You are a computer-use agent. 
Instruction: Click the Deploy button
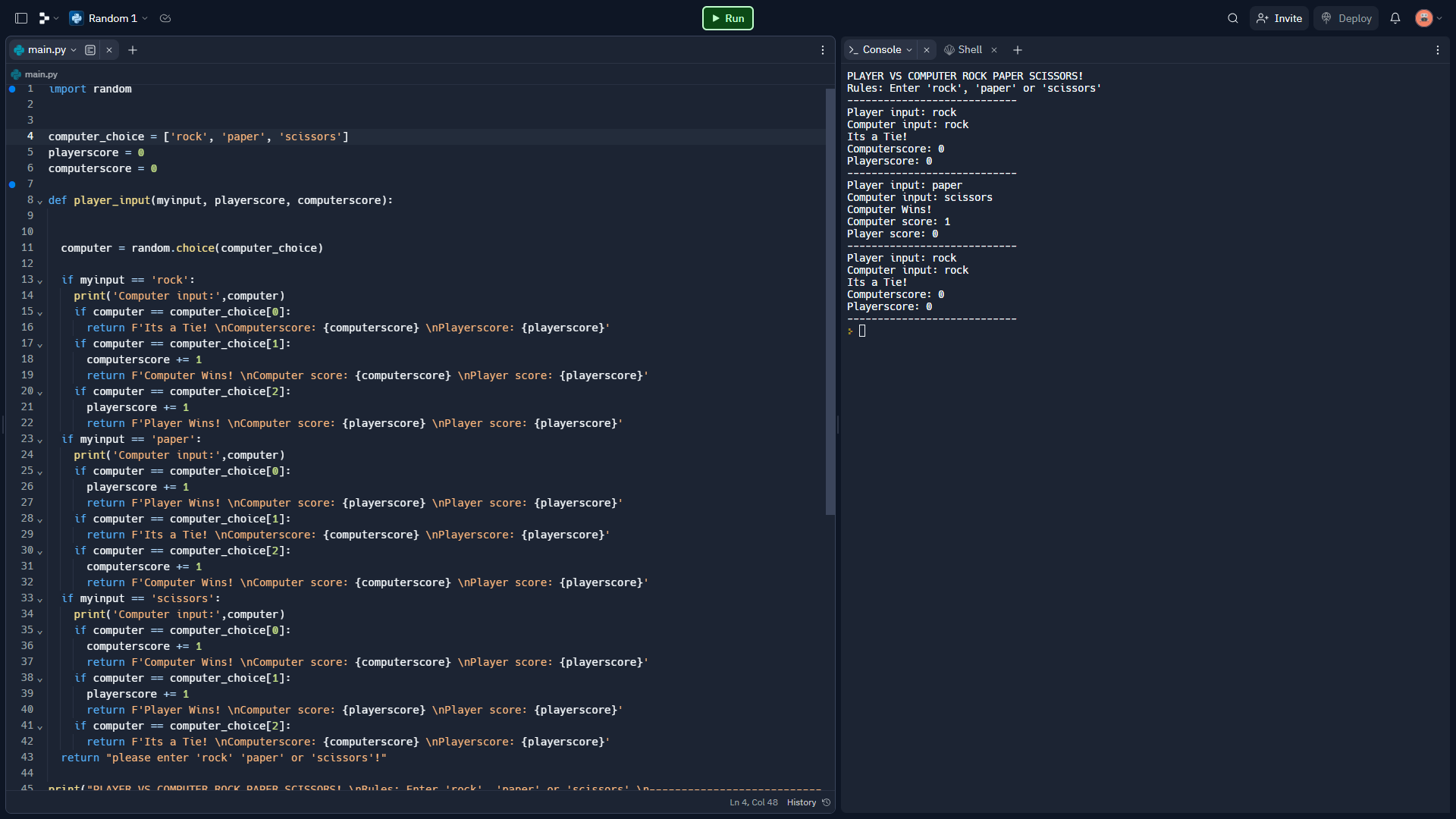coord(1346,18)
